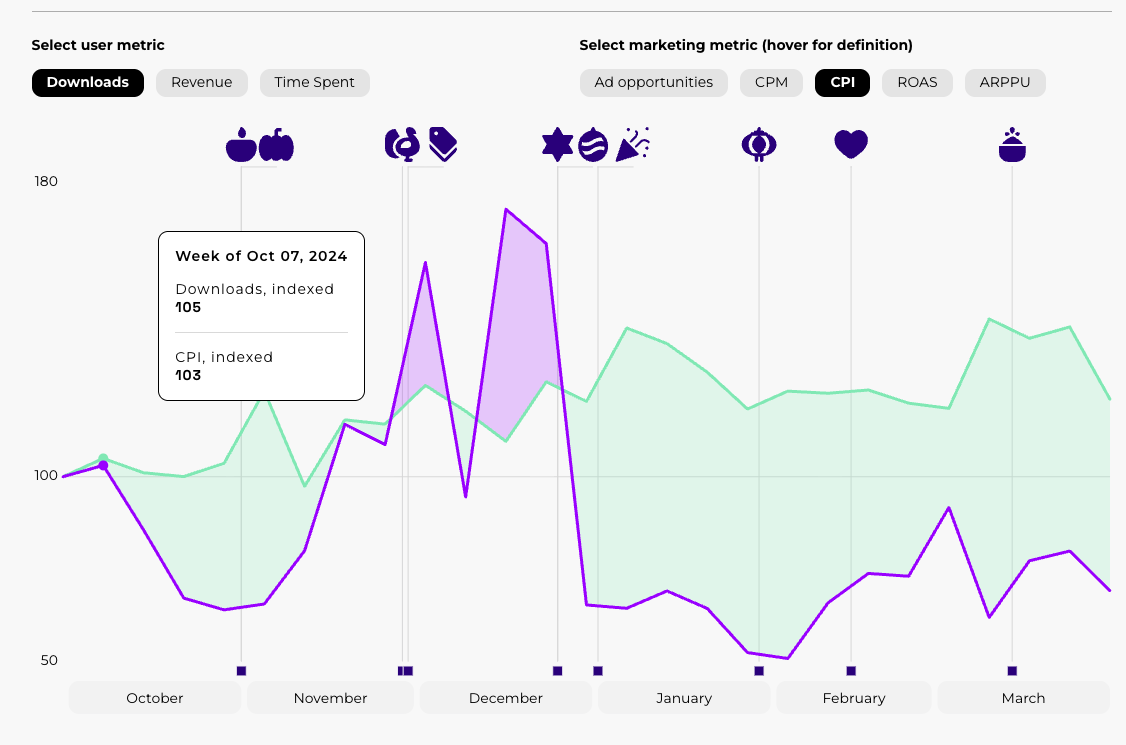Click the Hanukkah star icon
Screen dimensions: 1126x745
click(x=557, y=145)
